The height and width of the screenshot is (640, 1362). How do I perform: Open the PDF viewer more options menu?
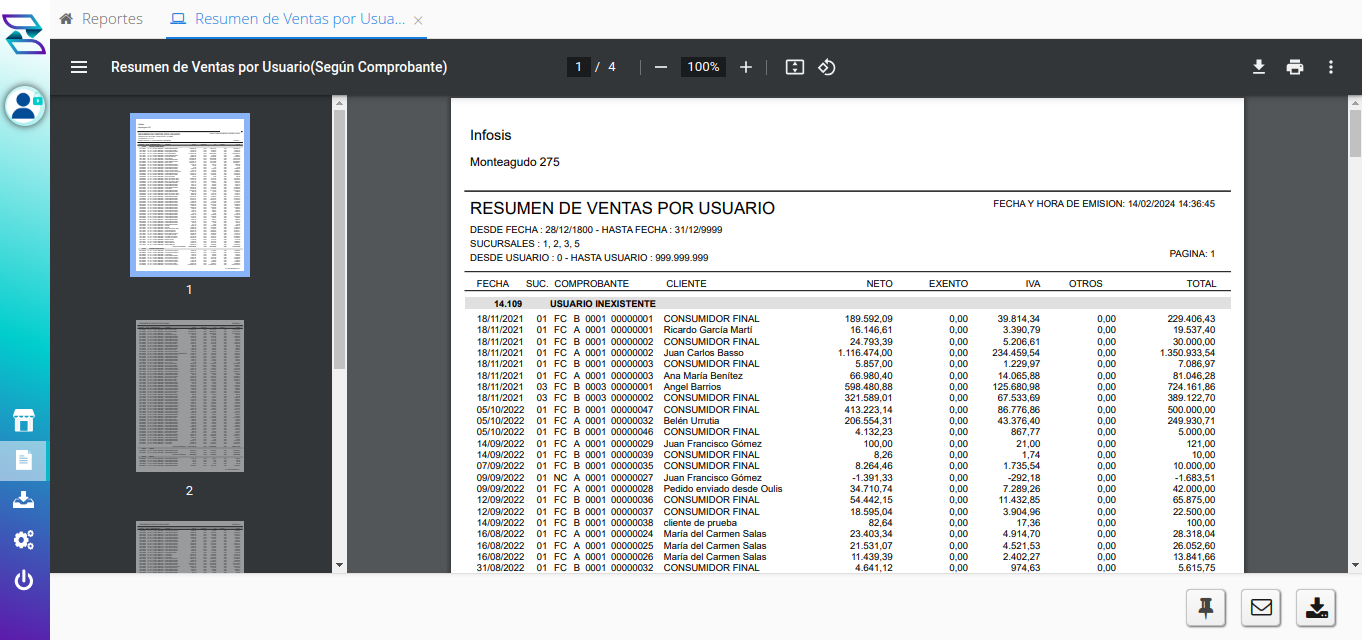tap(1331, 67)
